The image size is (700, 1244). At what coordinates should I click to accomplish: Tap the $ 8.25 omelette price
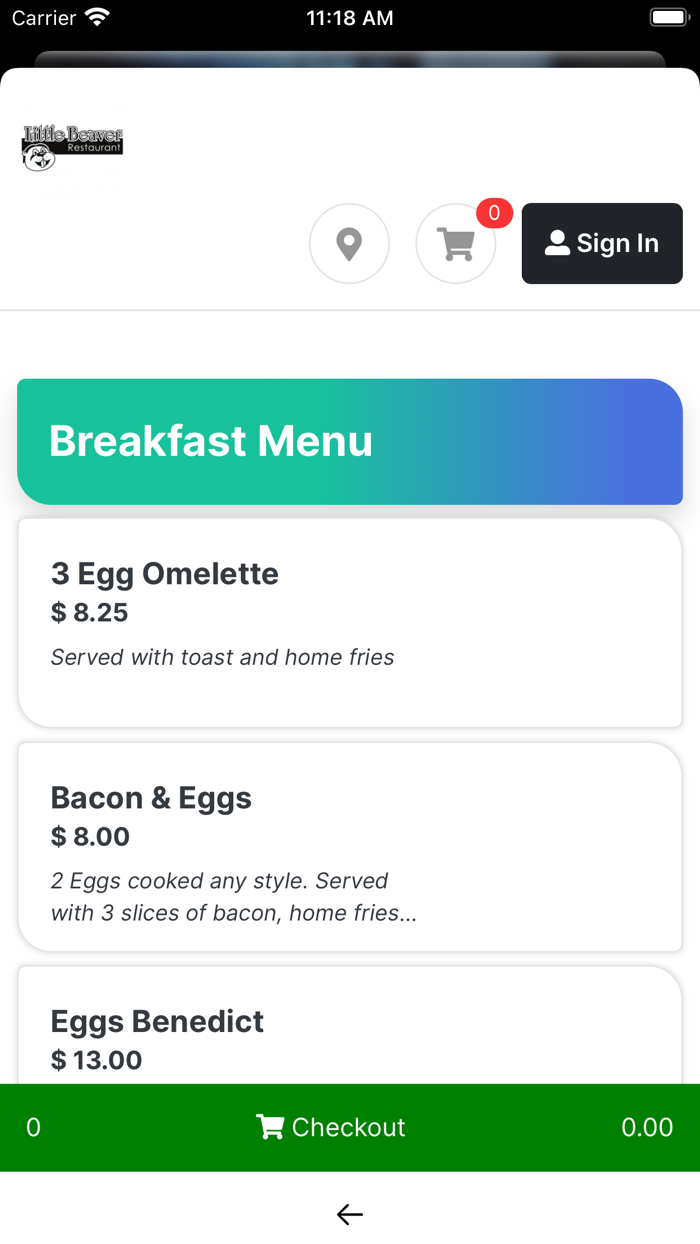click(x=90, y=612)
